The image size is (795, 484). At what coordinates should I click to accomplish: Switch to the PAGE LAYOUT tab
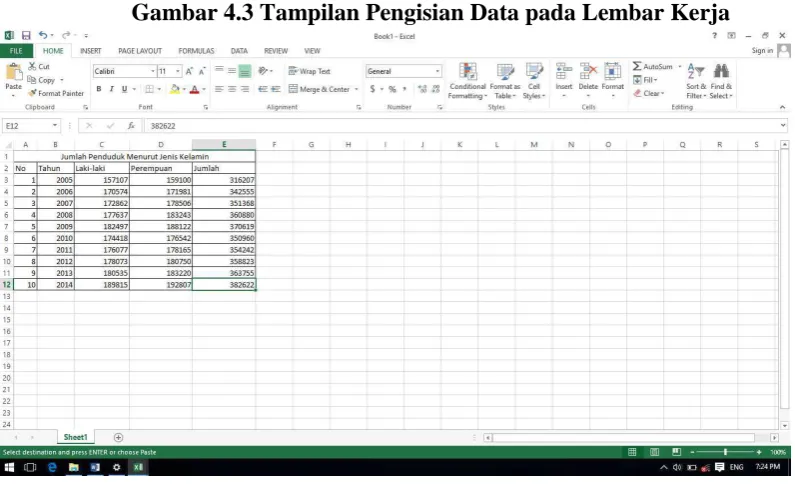pyautogui.click(x=140, y=51)
